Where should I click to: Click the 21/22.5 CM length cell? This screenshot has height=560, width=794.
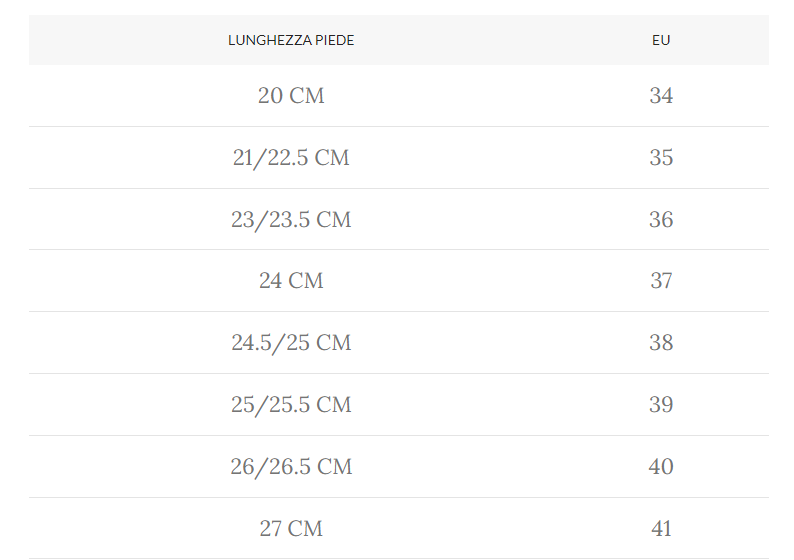291,158
